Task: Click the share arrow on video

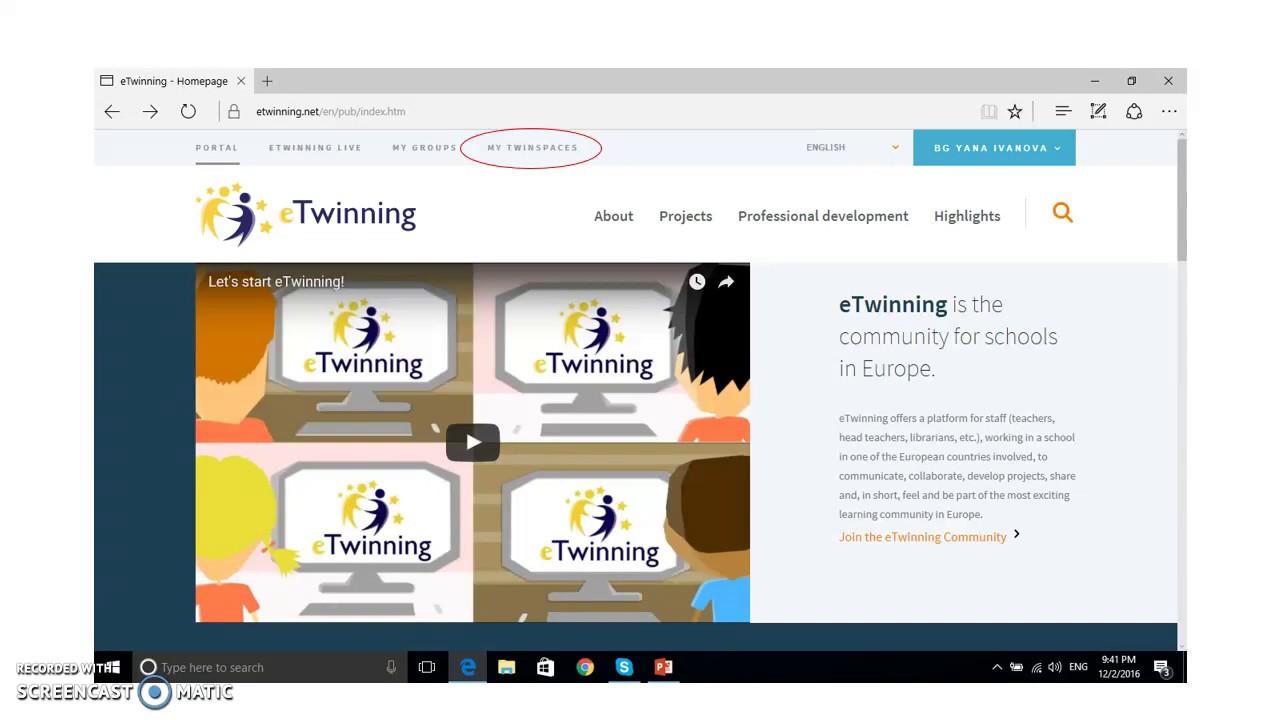Action: point(726,282)
